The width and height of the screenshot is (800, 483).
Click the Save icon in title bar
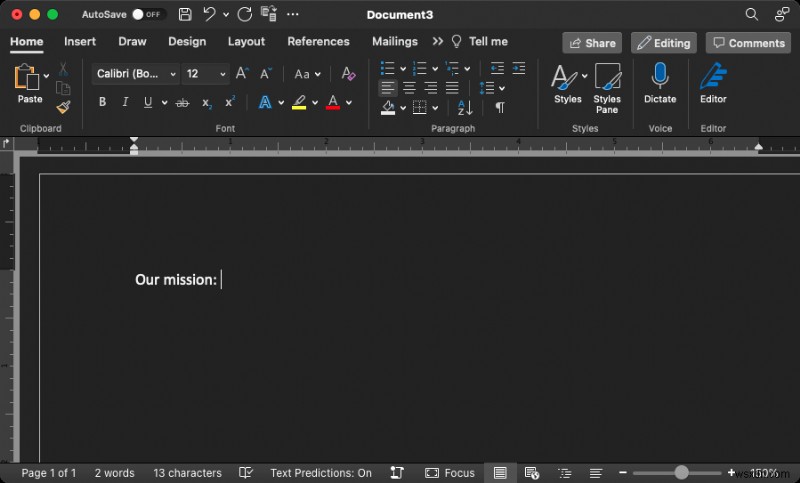click(x=185, y=14)
